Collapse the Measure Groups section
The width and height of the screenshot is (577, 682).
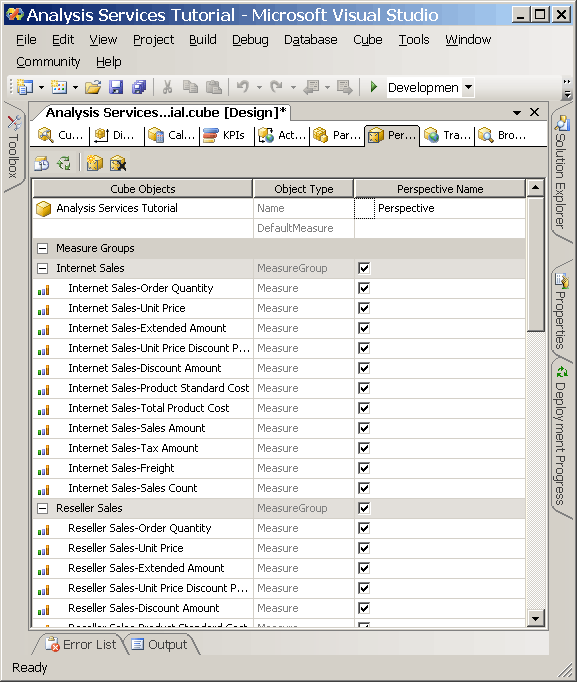click(43, 248)
